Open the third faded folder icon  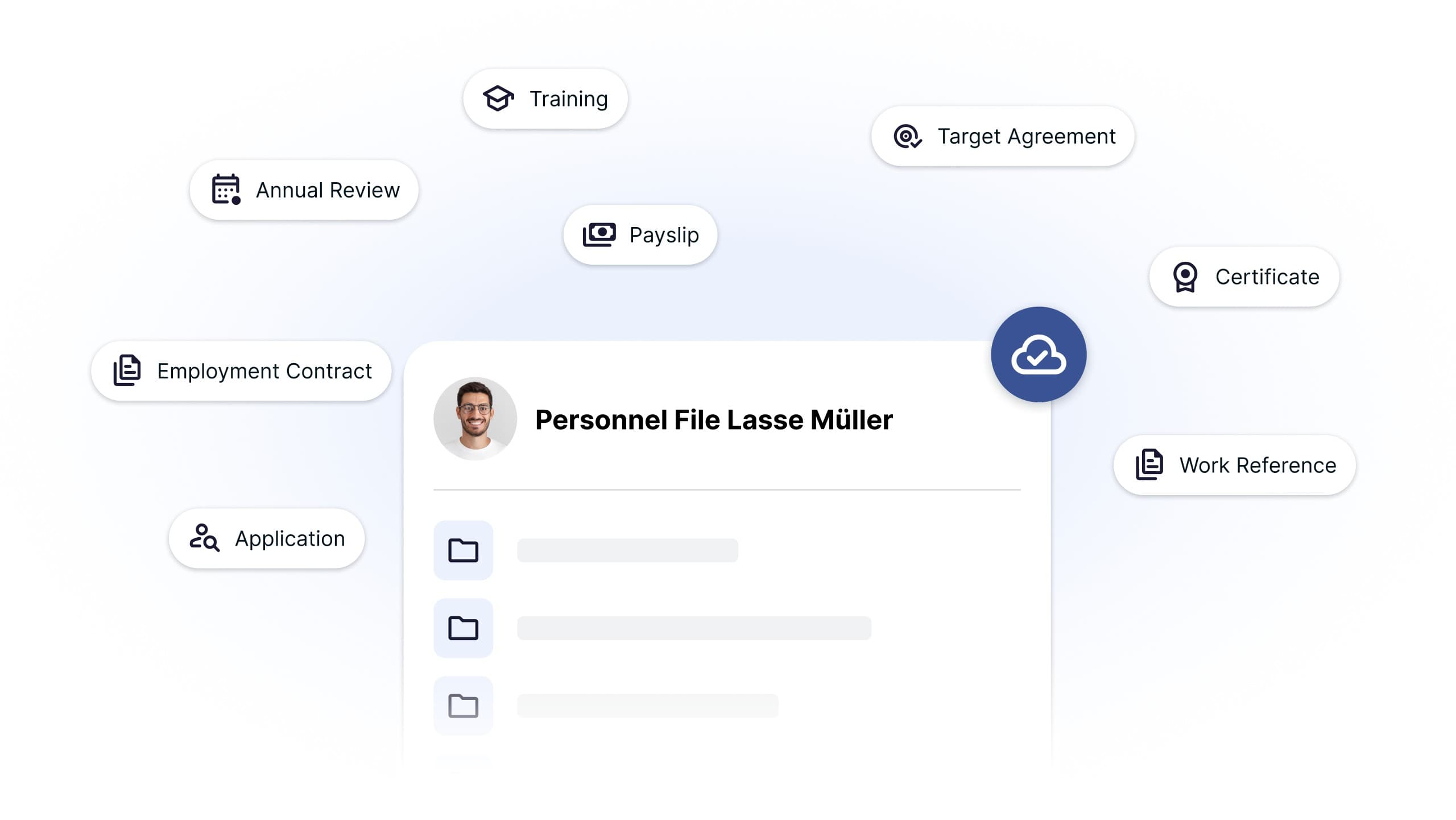coord(463,706)
